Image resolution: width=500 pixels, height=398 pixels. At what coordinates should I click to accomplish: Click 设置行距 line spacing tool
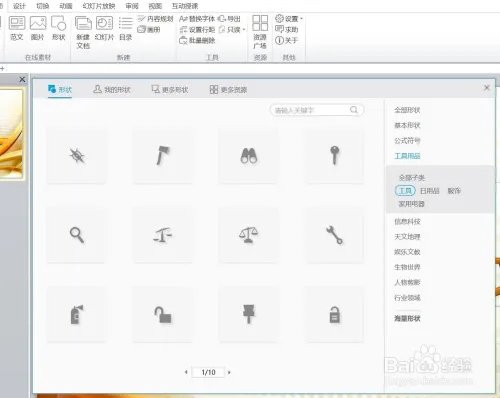click(197, 30)
